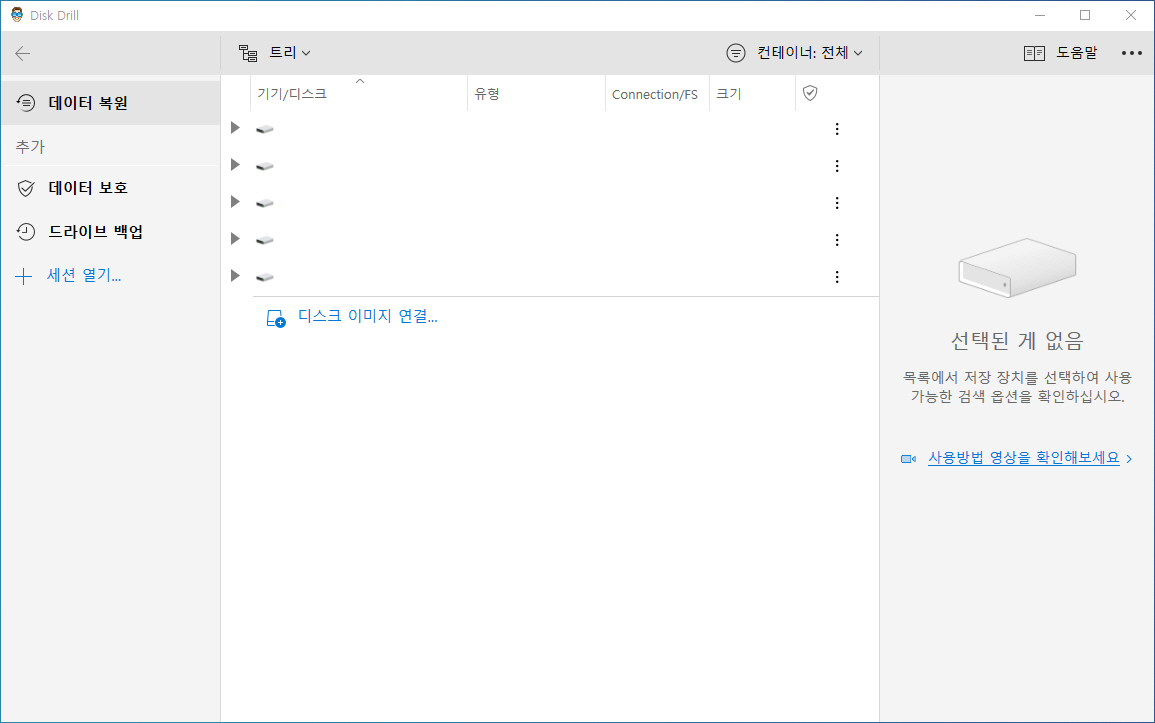The height and width of the screenshot is (723, 1155).
Task: Select the first disk's drive icon
Action: 264,129
